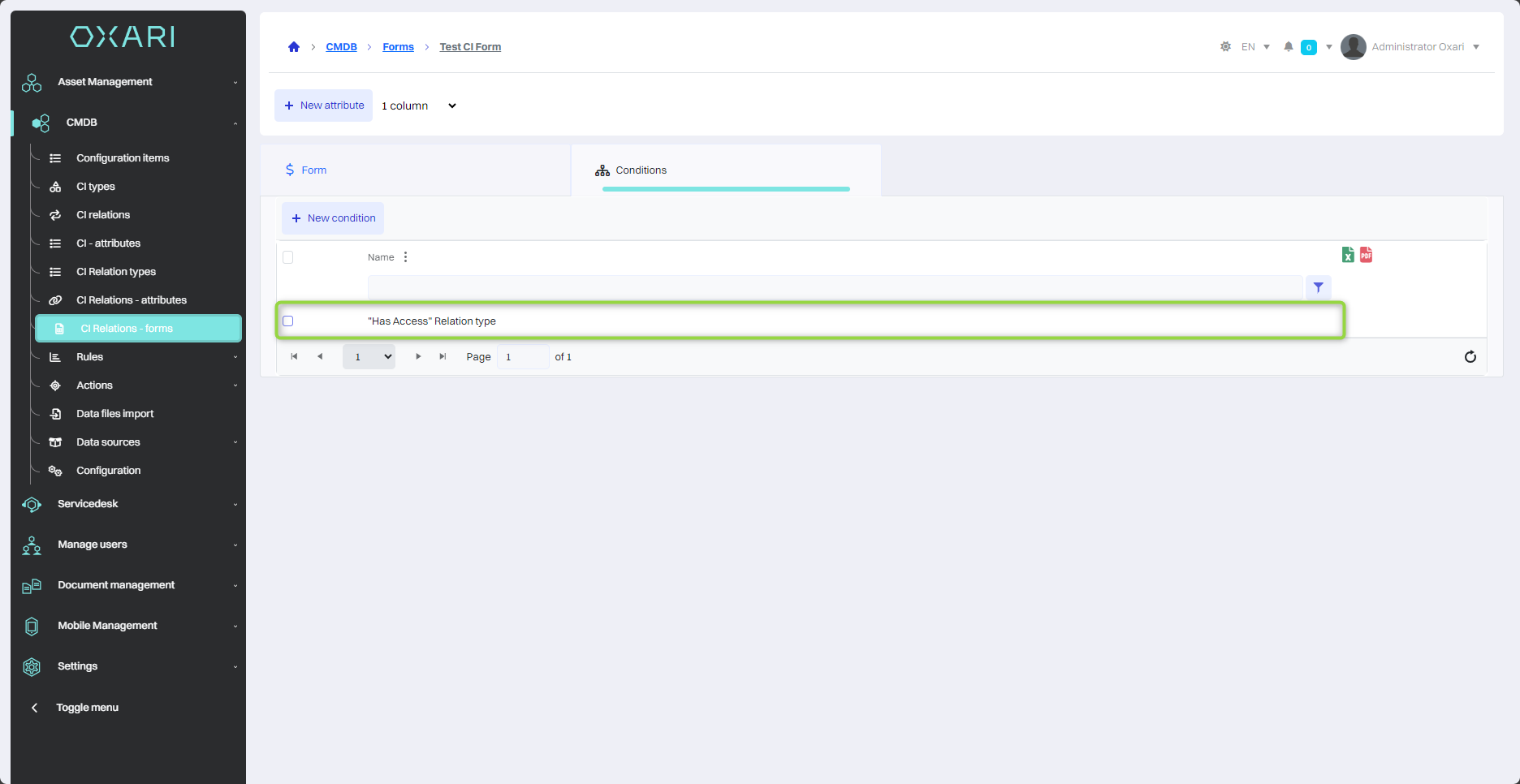1520x784 pixels.
Task: Follow the Forms breadcrumb link
Action: pyautogui.click(x=398, y=47)
